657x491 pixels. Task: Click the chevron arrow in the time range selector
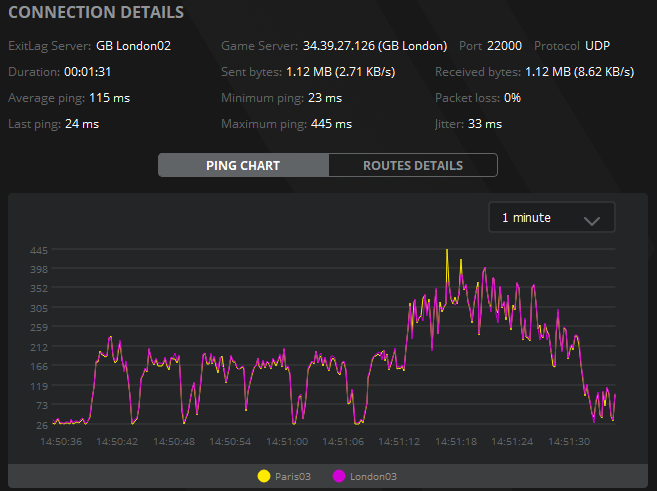click(x=591, y=220)
